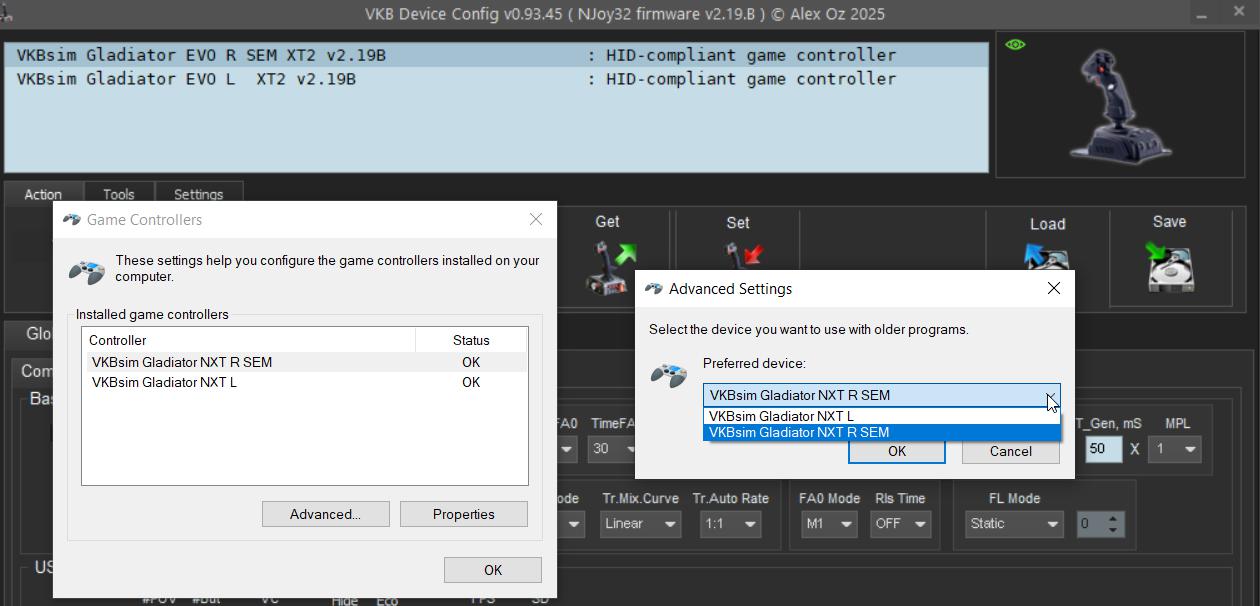Click the Controller column header

[x=249, y=340]
